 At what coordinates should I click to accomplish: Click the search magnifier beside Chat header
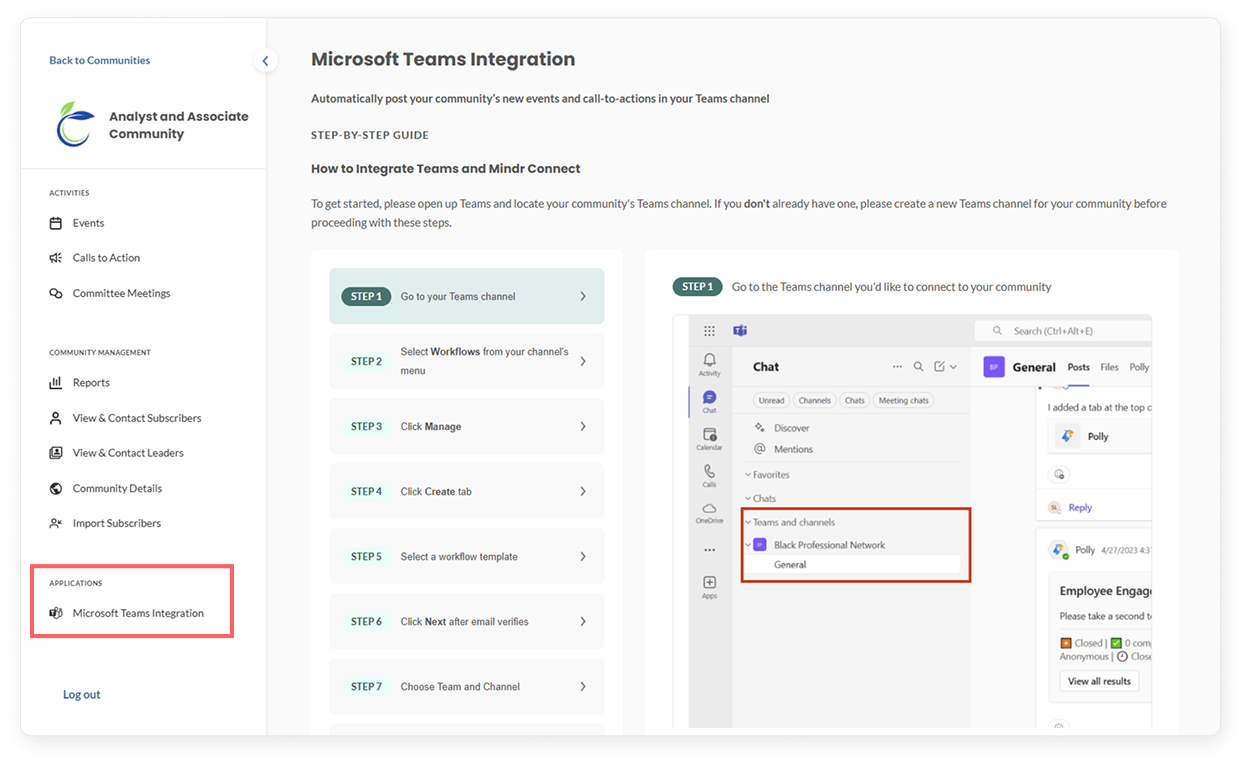coord(918,367)
